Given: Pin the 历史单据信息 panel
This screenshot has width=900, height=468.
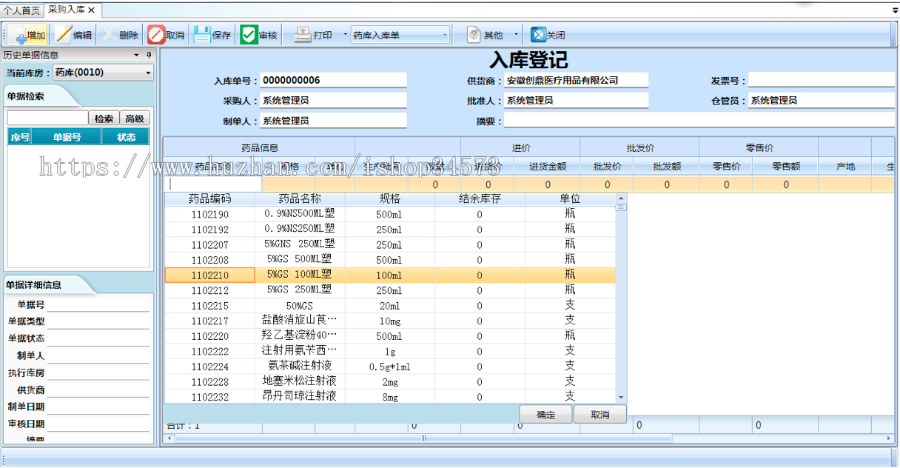Looking at the screenshot, I should pyautogui.click(x=149, y=55).
